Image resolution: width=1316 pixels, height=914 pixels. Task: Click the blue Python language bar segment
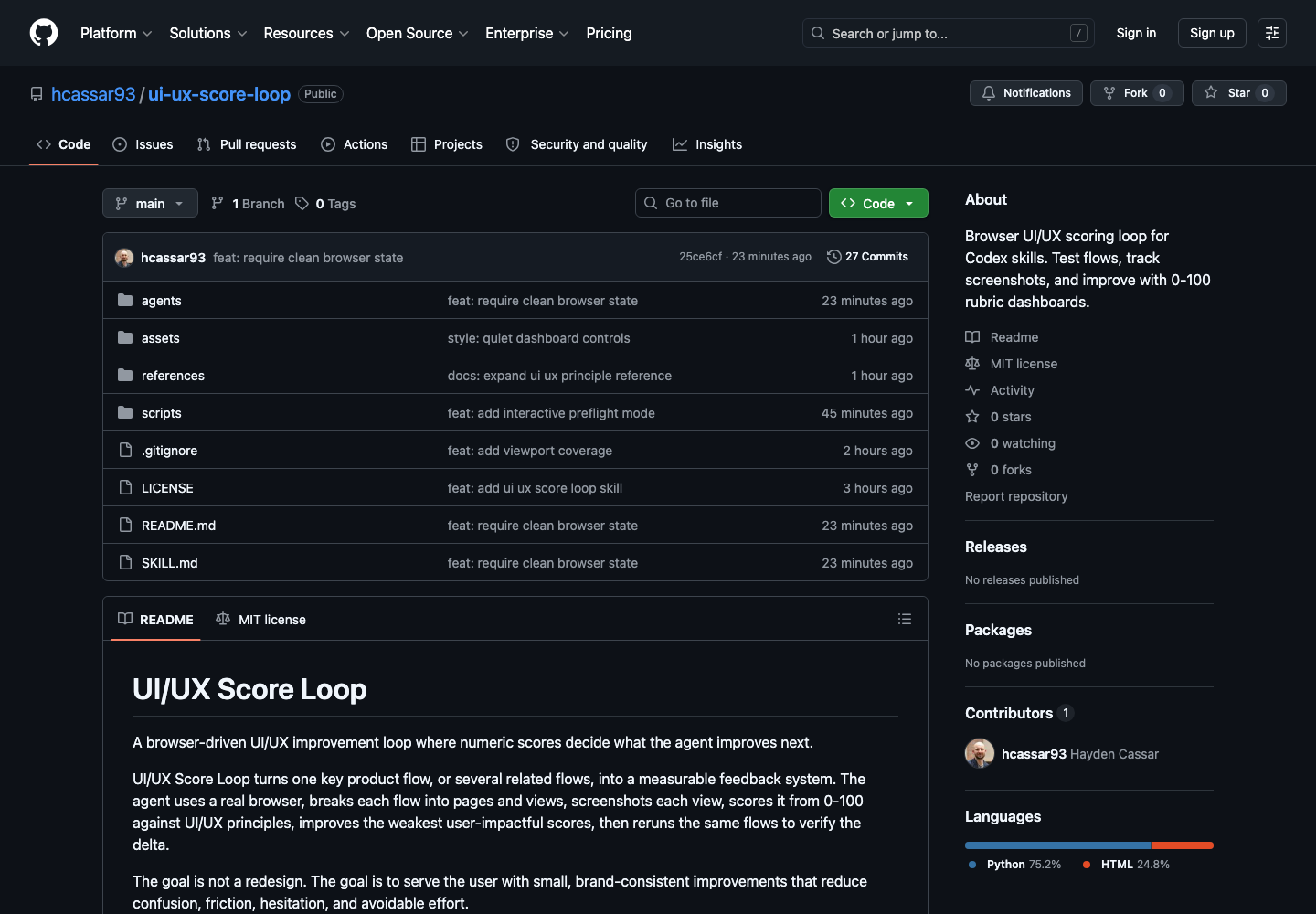1057,845
